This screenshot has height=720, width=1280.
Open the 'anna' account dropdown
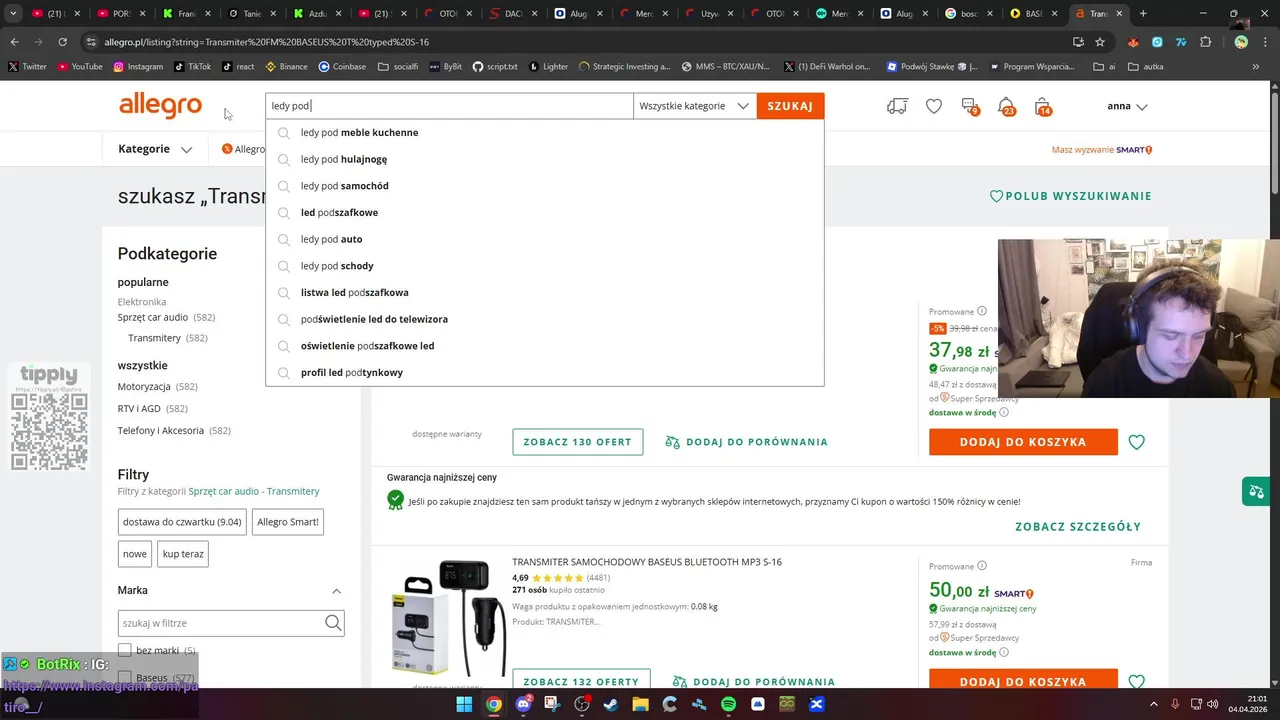(1127, 106)
